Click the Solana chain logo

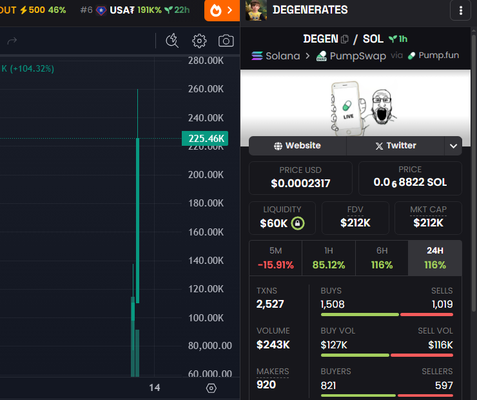click(257, 56)
